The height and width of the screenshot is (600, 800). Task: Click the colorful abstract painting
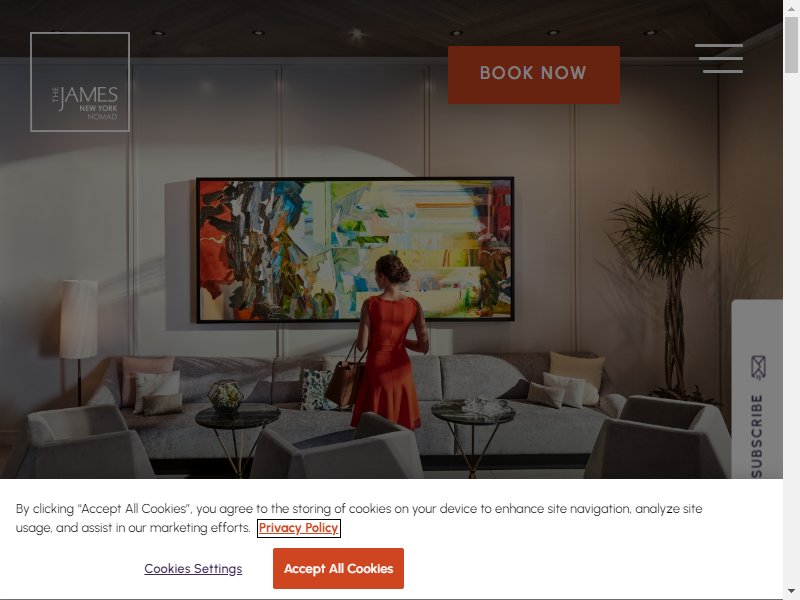click(x=355, y=249)
